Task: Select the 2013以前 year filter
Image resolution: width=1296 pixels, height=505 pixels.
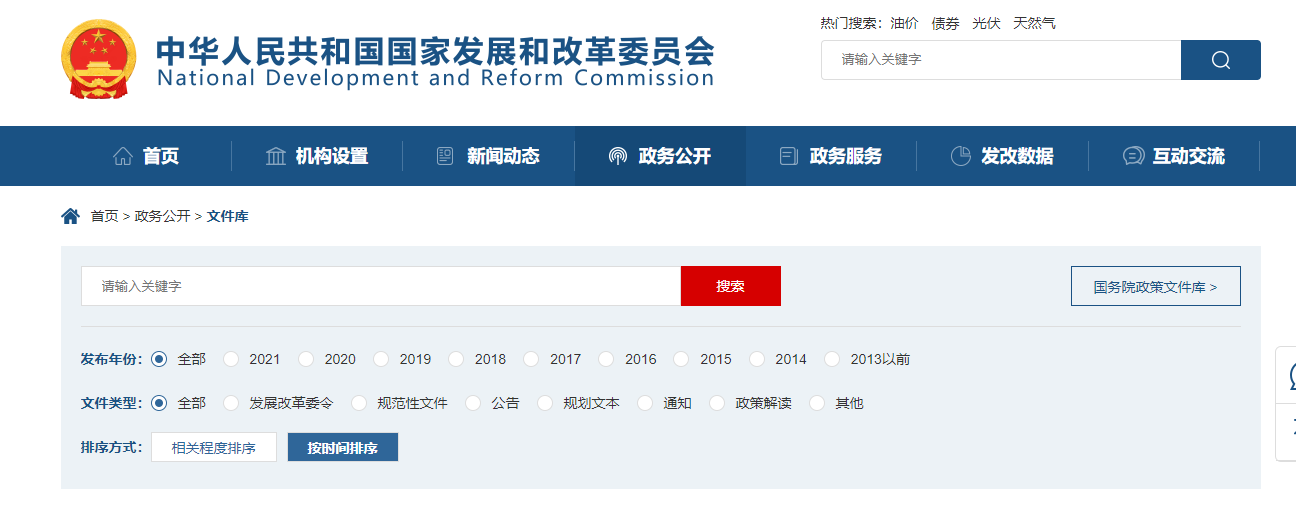Action: [832, 359]
